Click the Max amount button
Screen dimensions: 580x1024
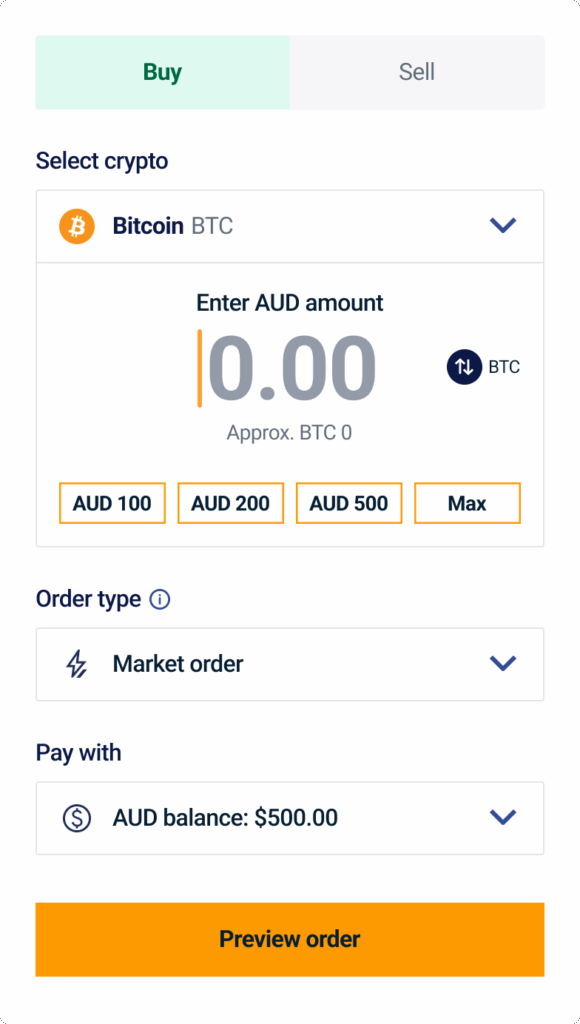(x=467, y=503)
